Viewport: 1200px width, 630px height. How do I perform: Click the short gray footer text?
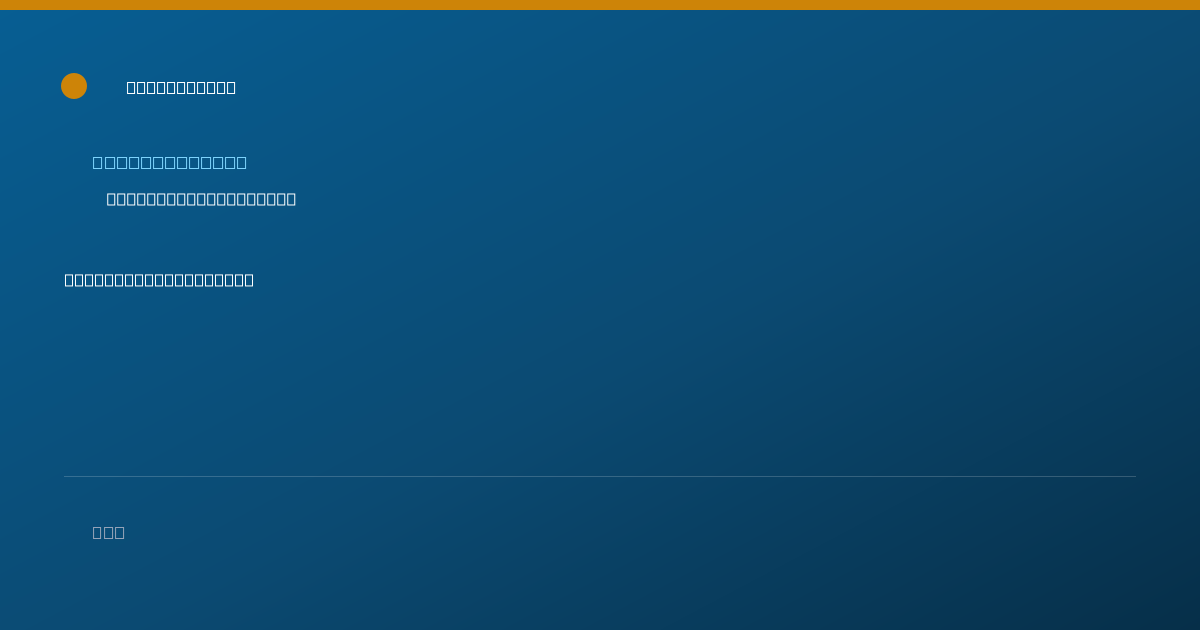[x=109, y=532]
